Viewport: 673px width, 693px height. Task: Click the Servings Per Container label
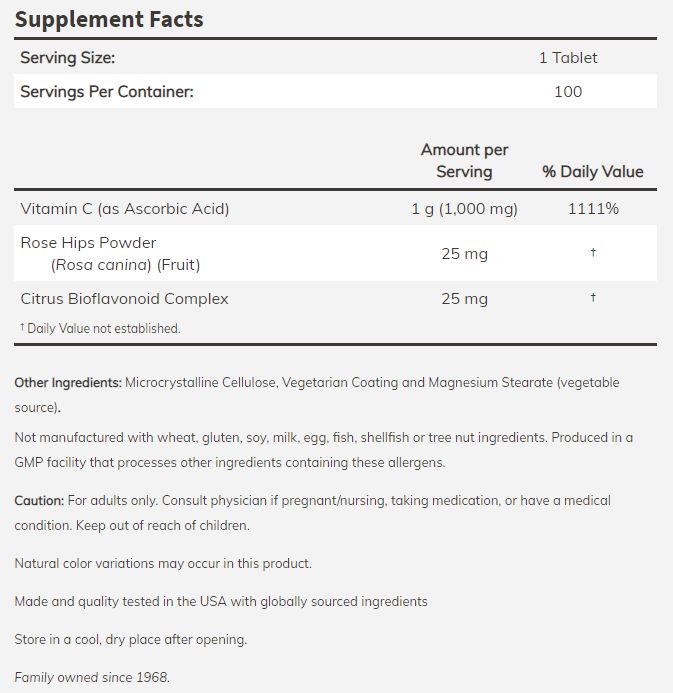coord(106,91)
